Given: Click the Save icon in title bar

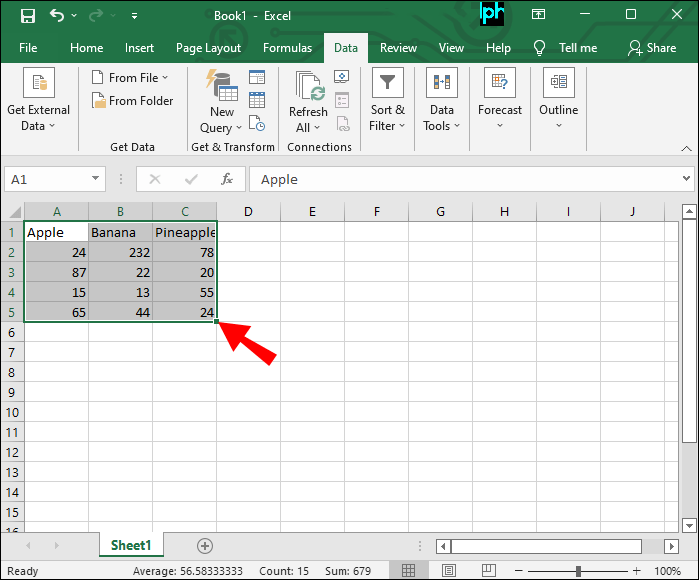Looking at the screenshot, I should (x=27, y=16).
